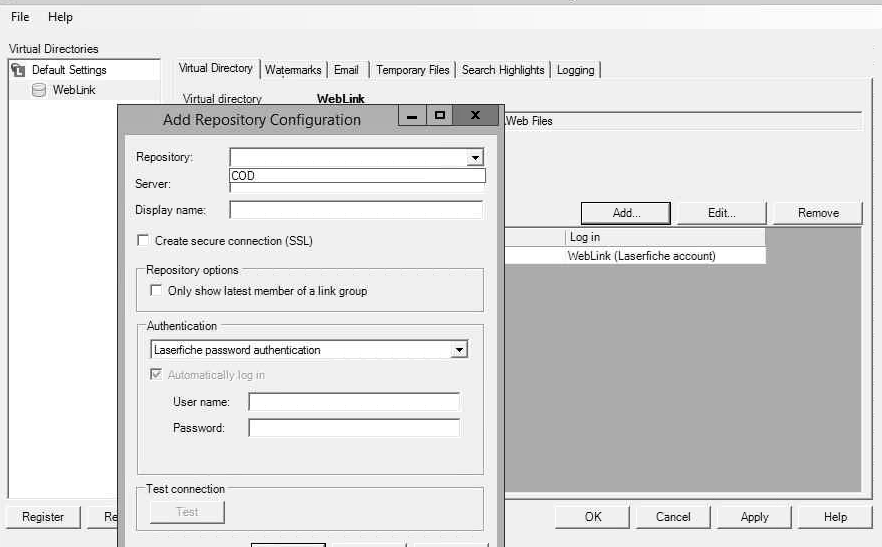Expand the Authentication method dropdown
Screen dimensions: 882x547
(x=458, y=350)
